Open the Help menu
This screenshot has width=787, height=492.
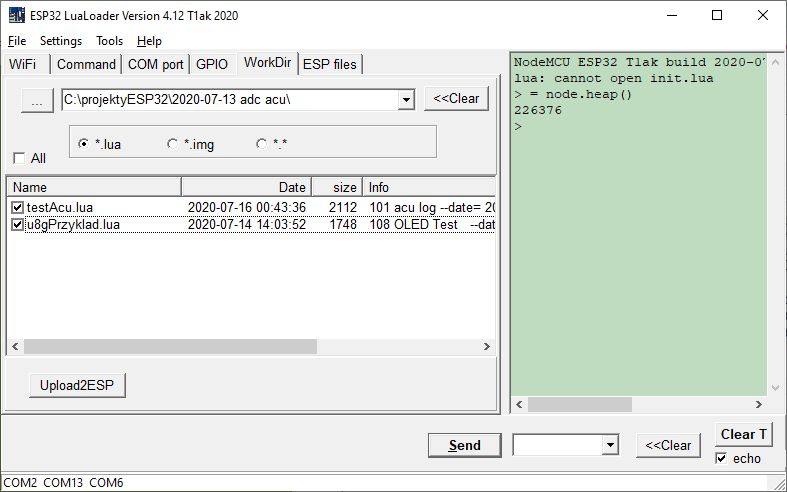pyautogui.click(x=149, y=41)
